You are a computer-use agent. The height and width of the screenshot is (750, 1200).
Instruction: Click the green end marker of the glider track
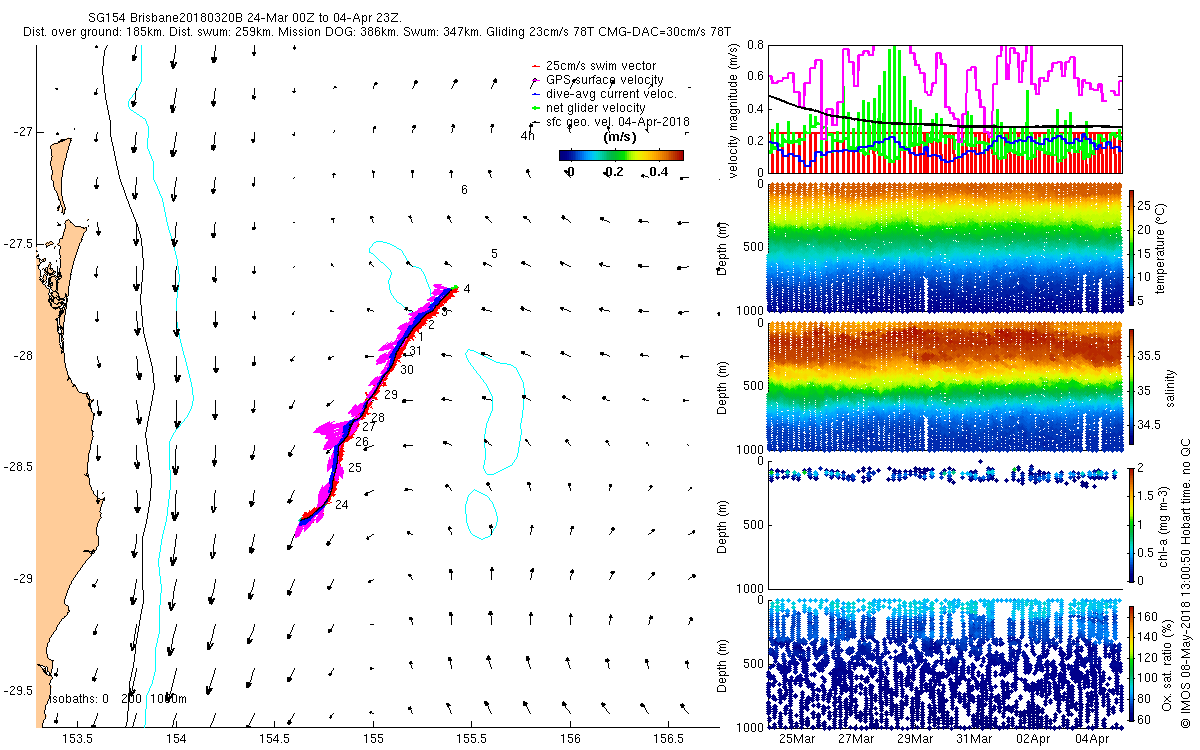click(x=455, y=288)
